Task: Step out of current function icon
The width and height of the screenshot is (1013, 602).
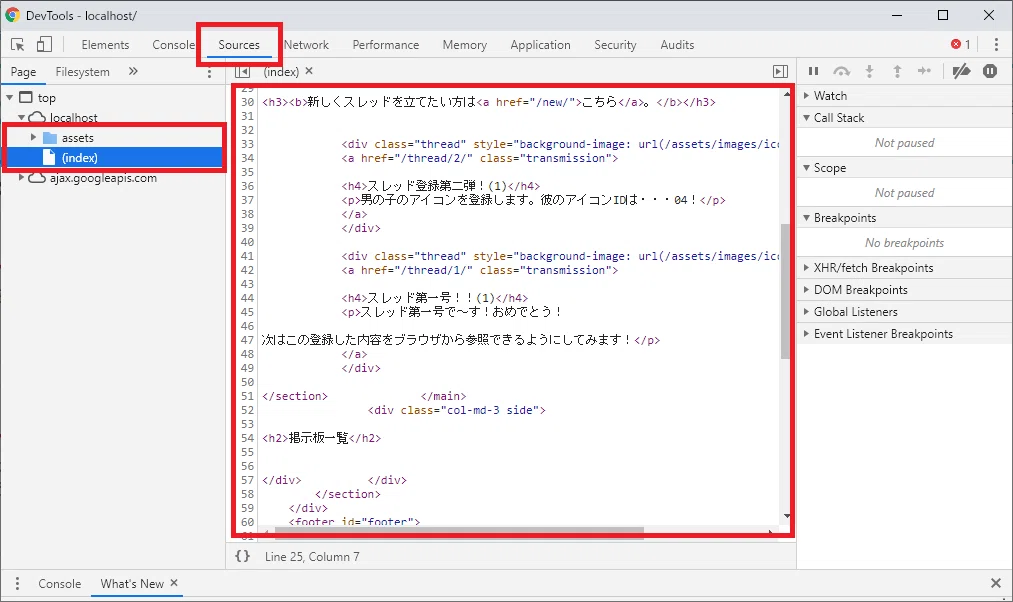Action: point(897,71)
